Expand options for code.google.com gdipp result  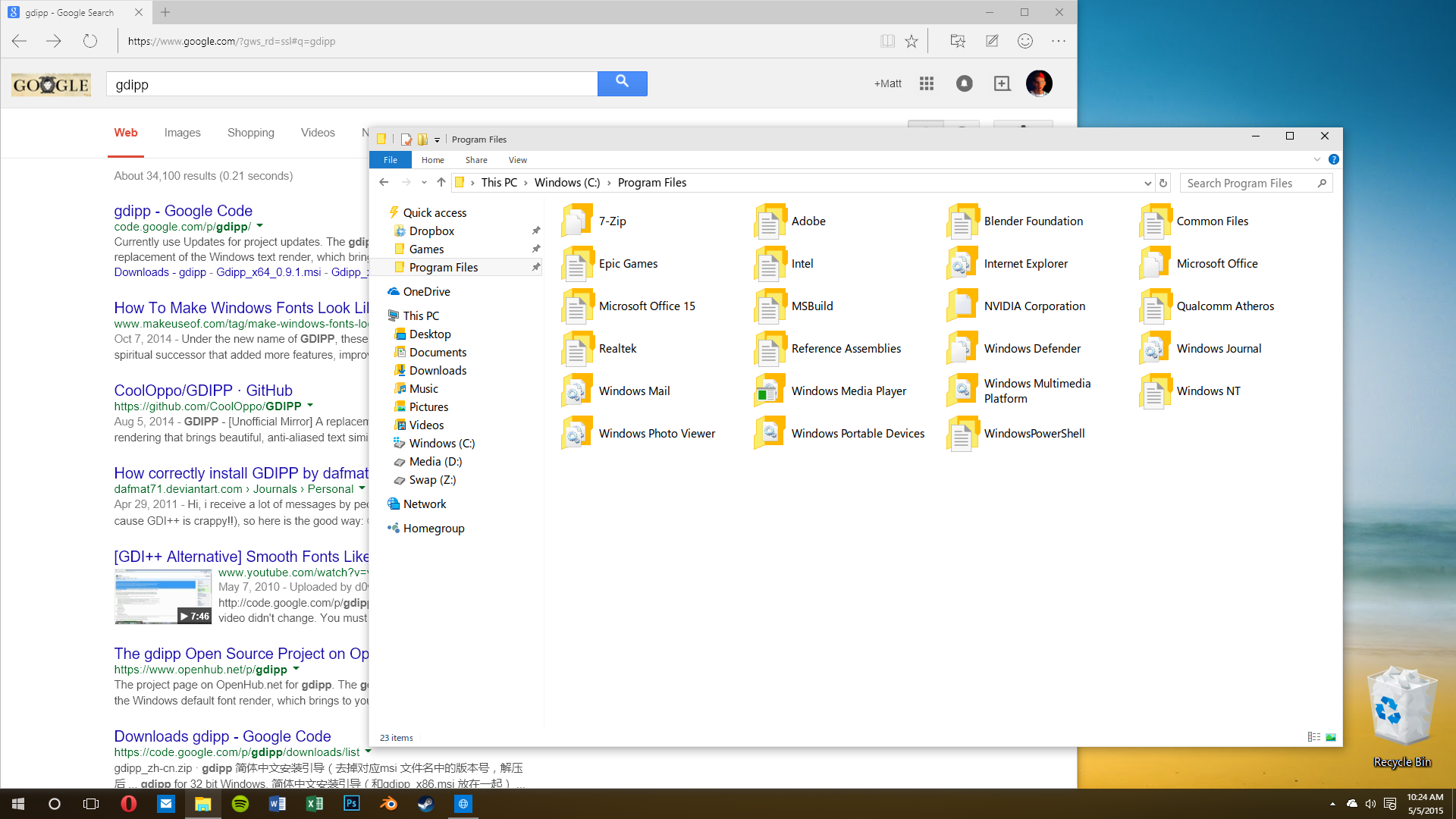pyautogui.click(x=260, y=226)
